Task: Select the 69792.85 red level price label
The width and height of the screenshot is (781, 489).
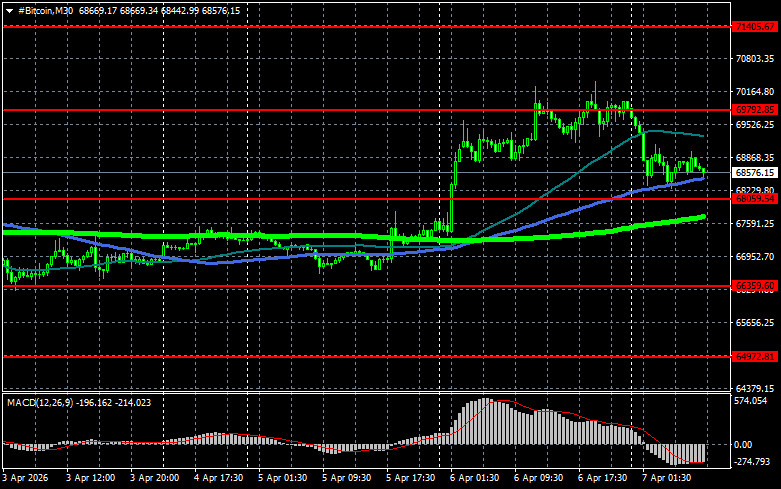Action: point(755,110)
